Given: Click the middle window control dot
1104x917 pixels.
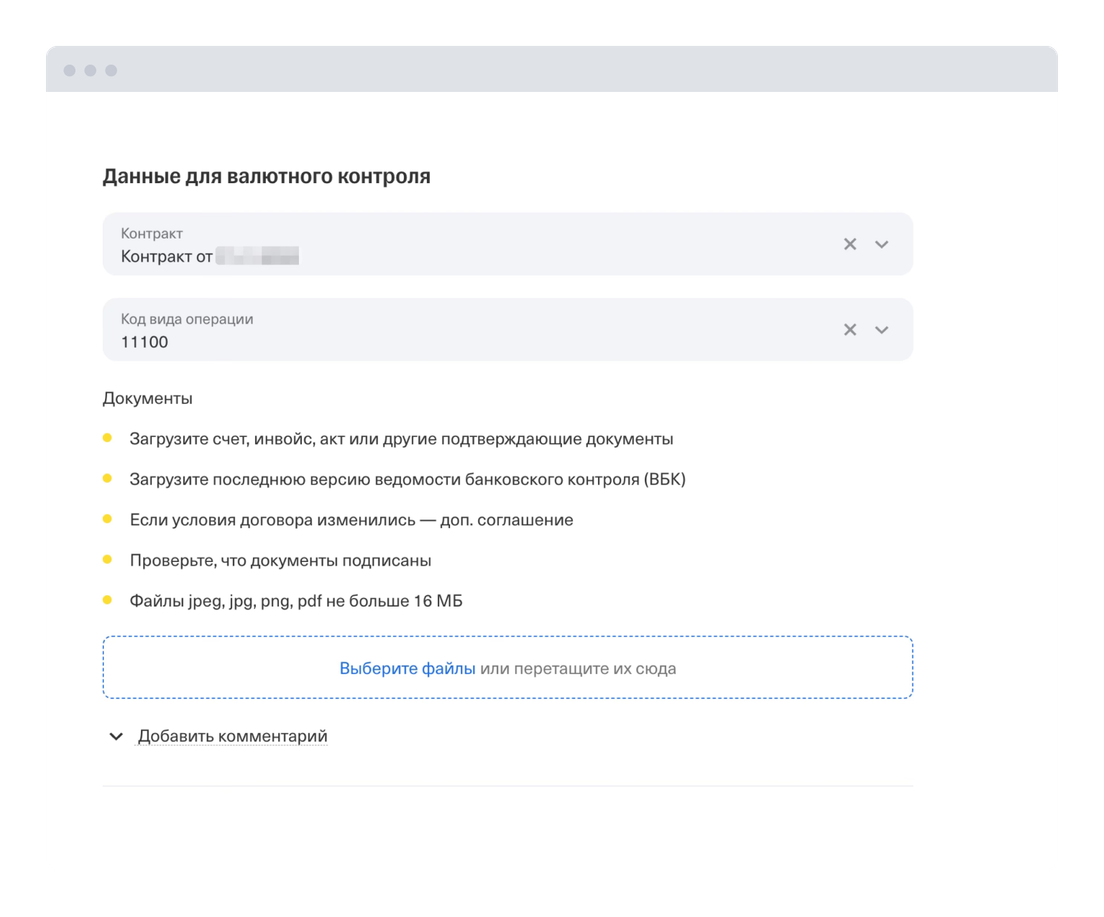Looking at the screenshot, I should tap(90, 70).
